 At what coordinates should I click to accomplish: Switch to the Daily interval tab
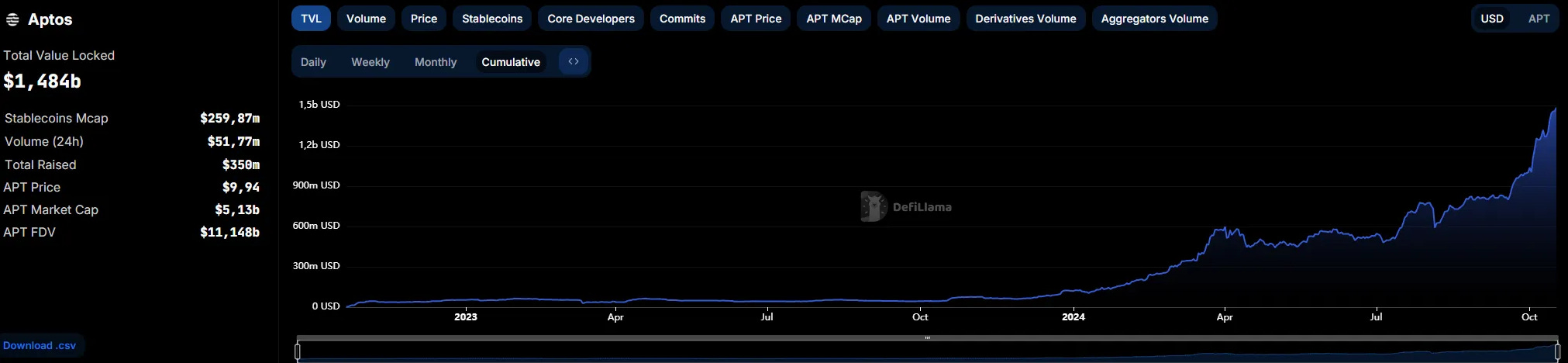[313, 62]
